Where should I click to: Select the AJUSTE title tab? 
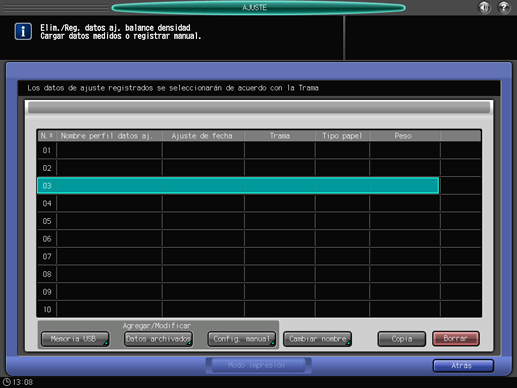(258, 7)
